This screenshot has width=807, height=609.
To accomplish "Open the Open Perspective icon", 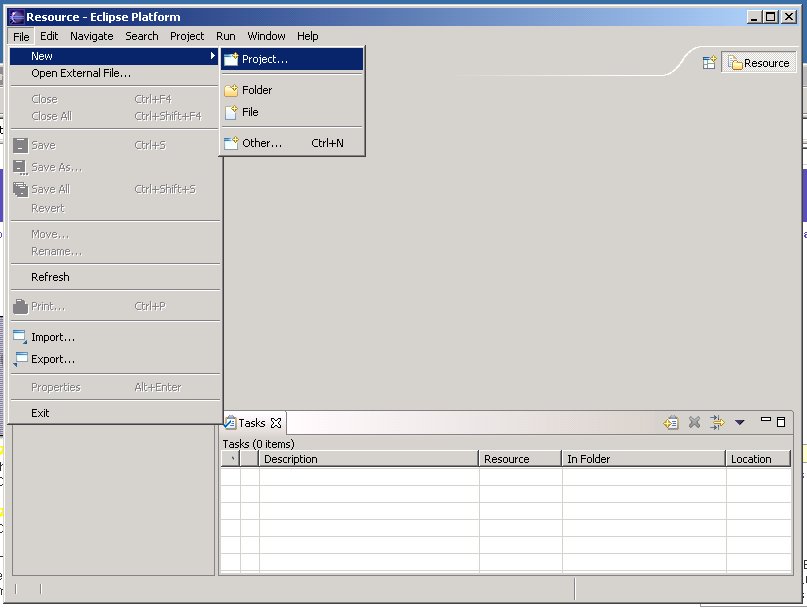I will pyautogui.click(x=709, y=63).
